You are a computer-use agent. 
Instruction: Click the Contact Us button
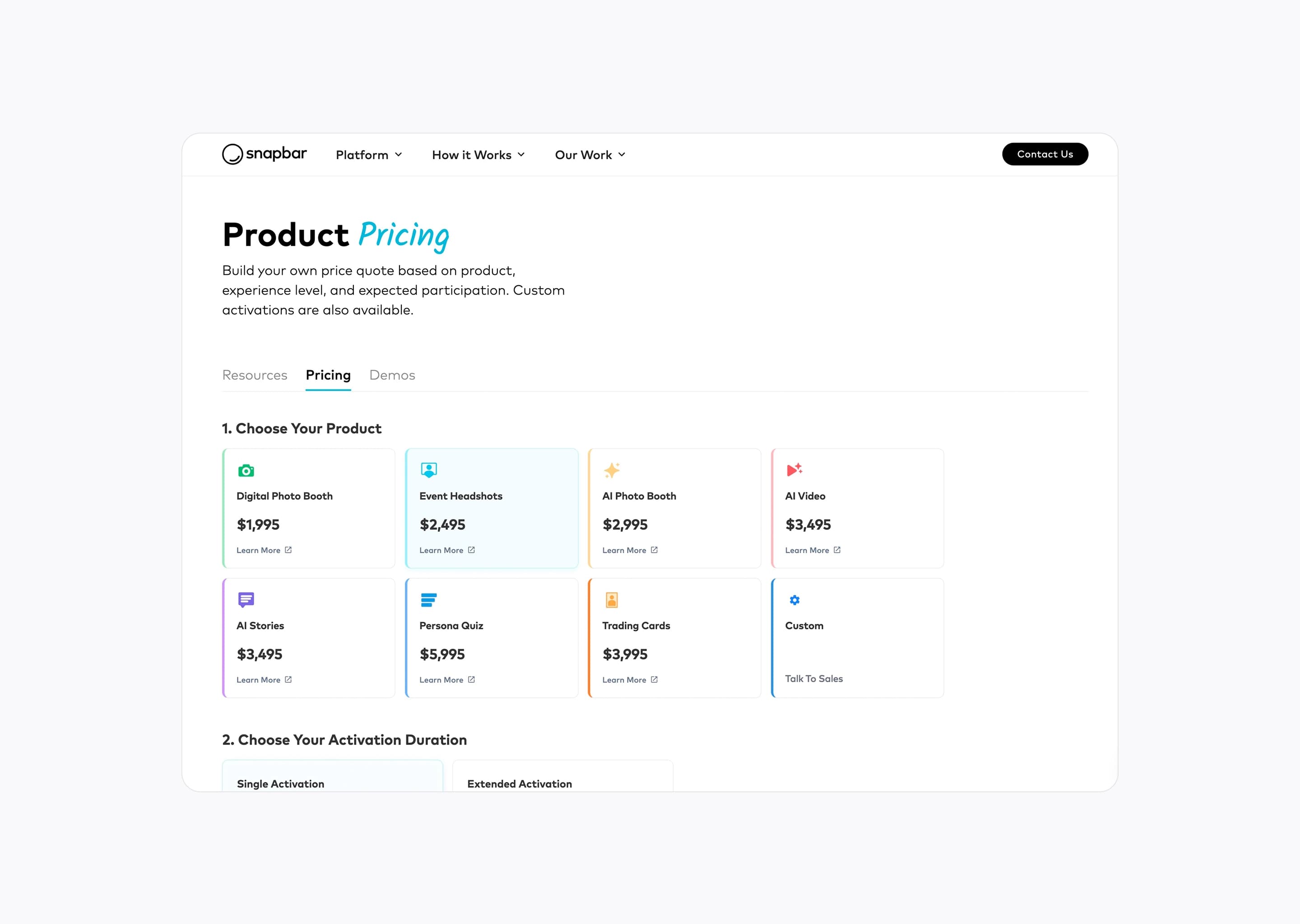(1045, 153)
